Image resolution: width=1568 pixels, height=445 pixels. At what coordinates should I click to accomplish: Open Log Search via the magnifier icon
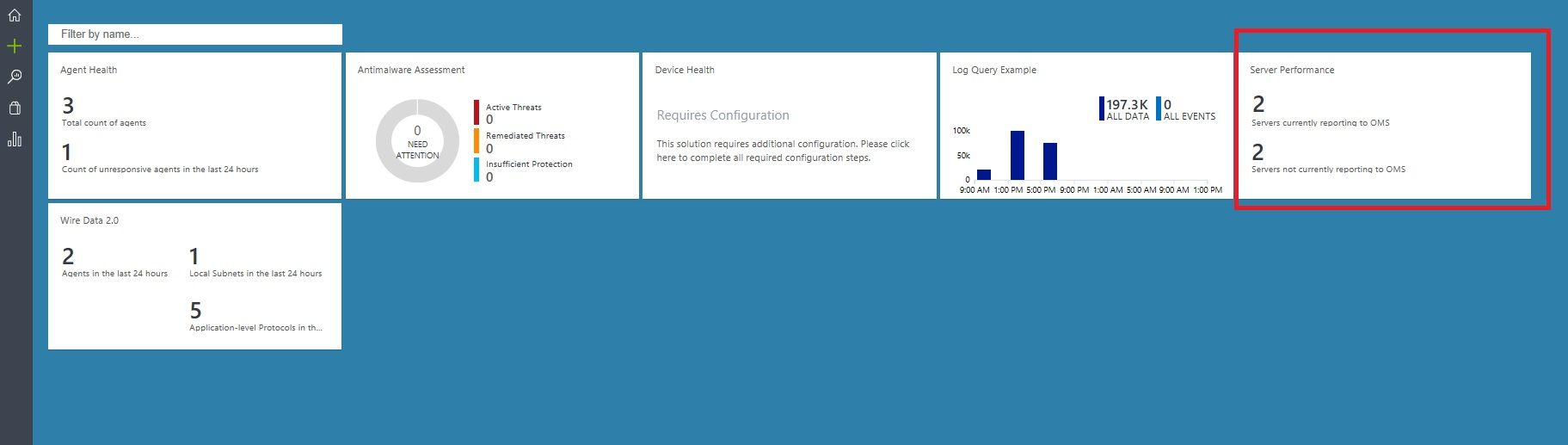point(15,77)
